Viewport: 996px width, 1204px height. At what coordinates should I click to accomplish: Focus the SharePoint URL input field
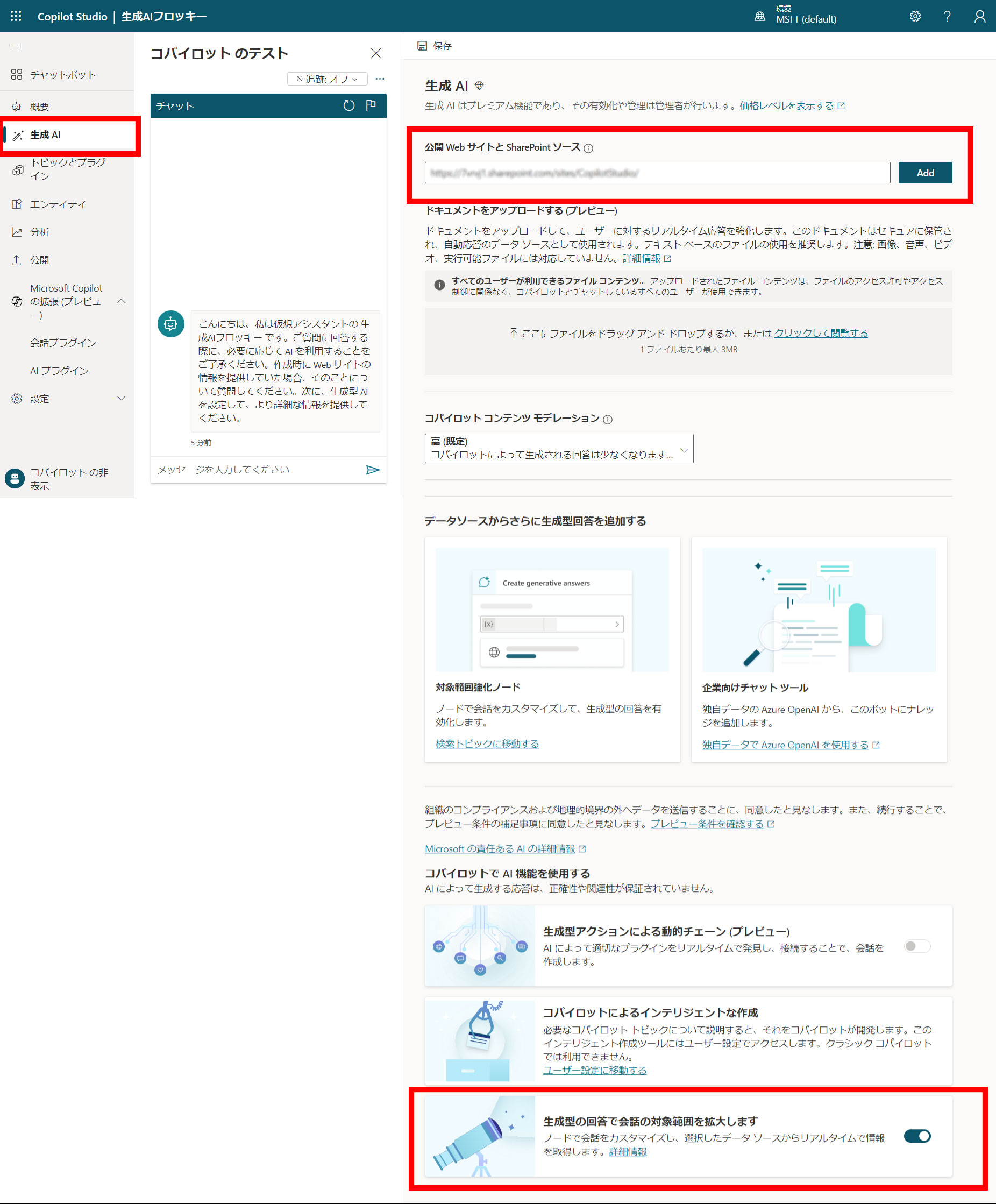pos(657,173)
